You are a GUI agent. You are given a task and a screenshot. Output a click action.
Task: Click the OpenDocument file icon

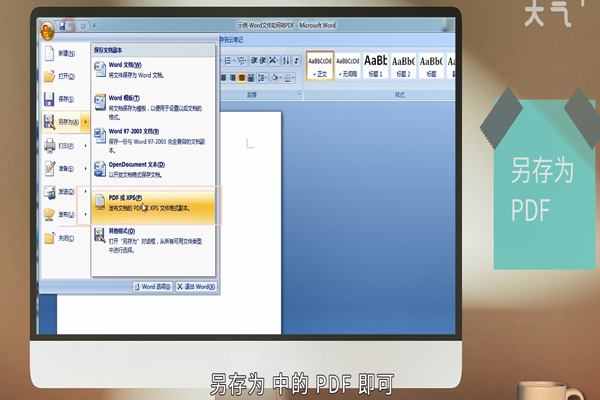pyautogui.click(x=100, y=169)
